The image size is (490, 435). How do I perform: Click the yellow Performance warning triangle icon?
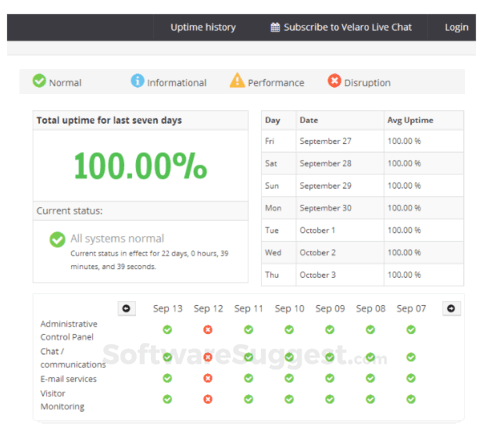pos(237,80)
